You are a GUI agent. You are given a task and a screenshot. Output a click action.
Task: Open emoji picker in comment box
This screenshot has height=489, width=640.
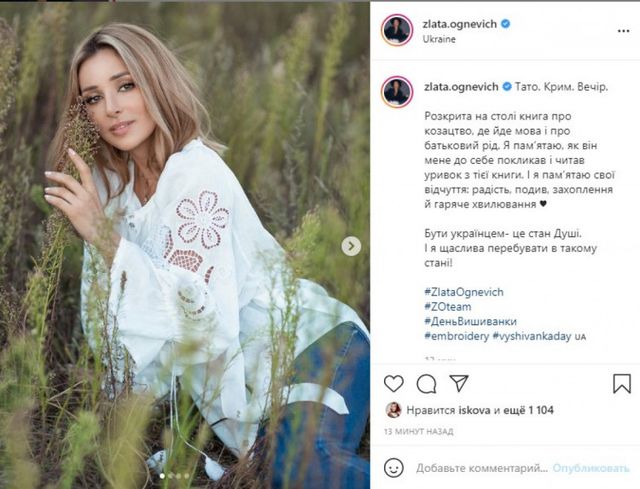coord(395,467)
